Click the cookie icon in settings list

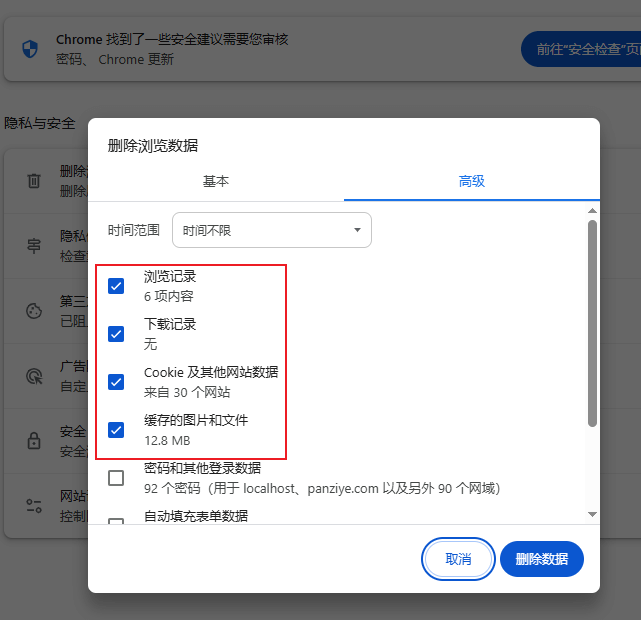(34, 311)
